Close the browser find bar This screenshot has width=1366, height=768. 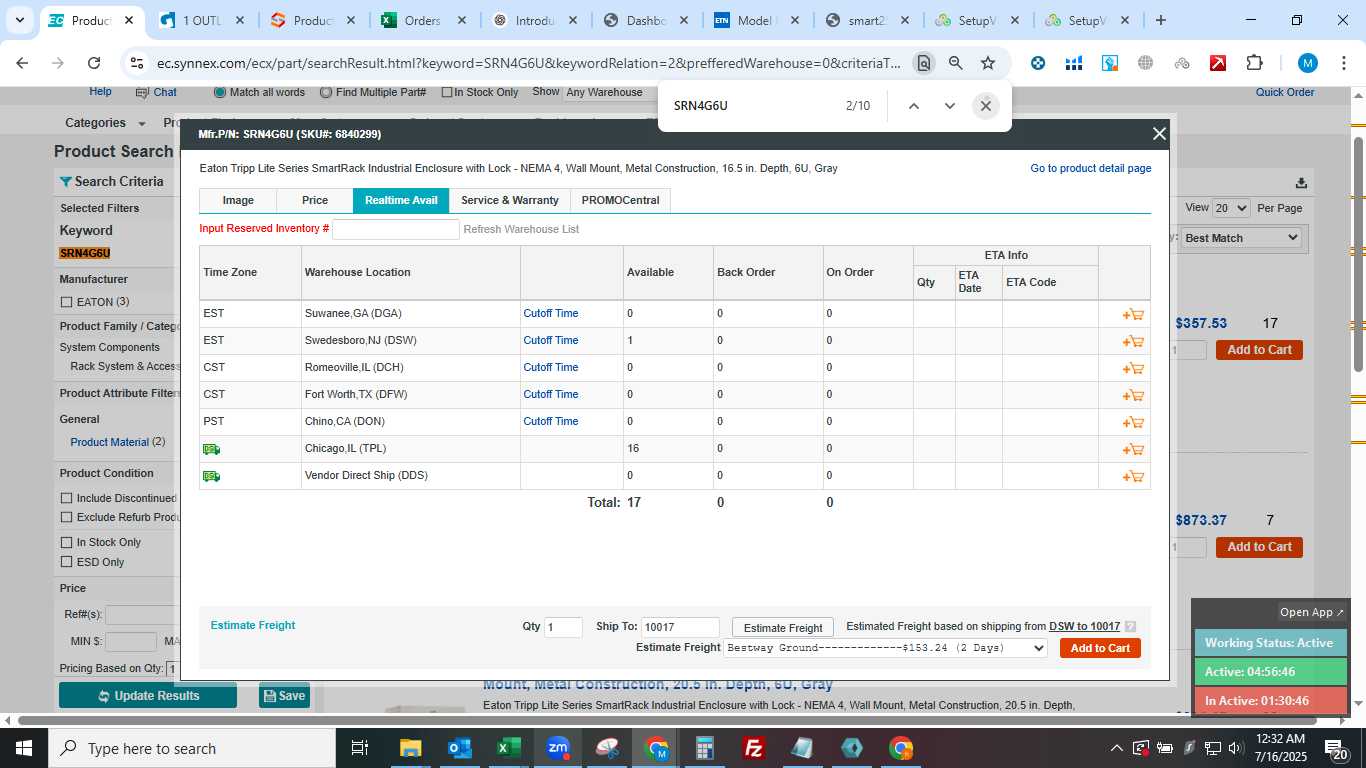tap(985, 105)
